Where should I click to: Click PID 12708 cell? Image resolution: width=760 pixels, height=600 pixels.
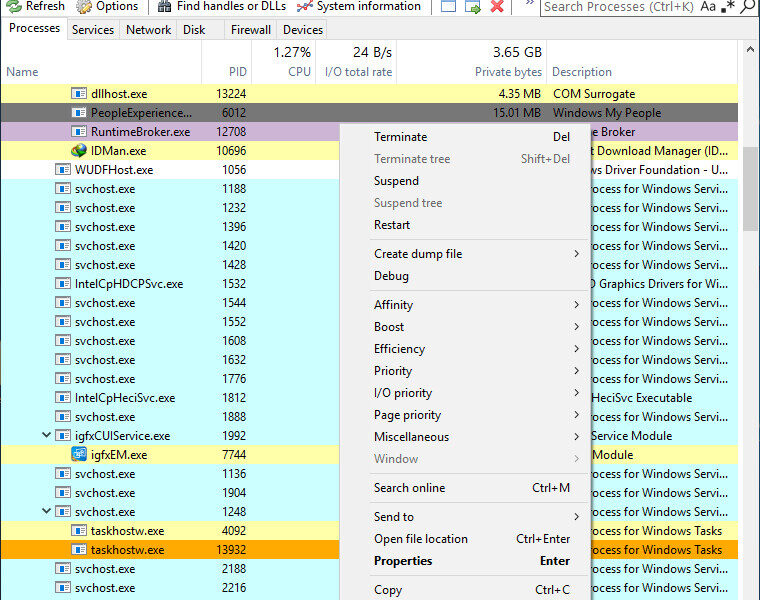231,132
